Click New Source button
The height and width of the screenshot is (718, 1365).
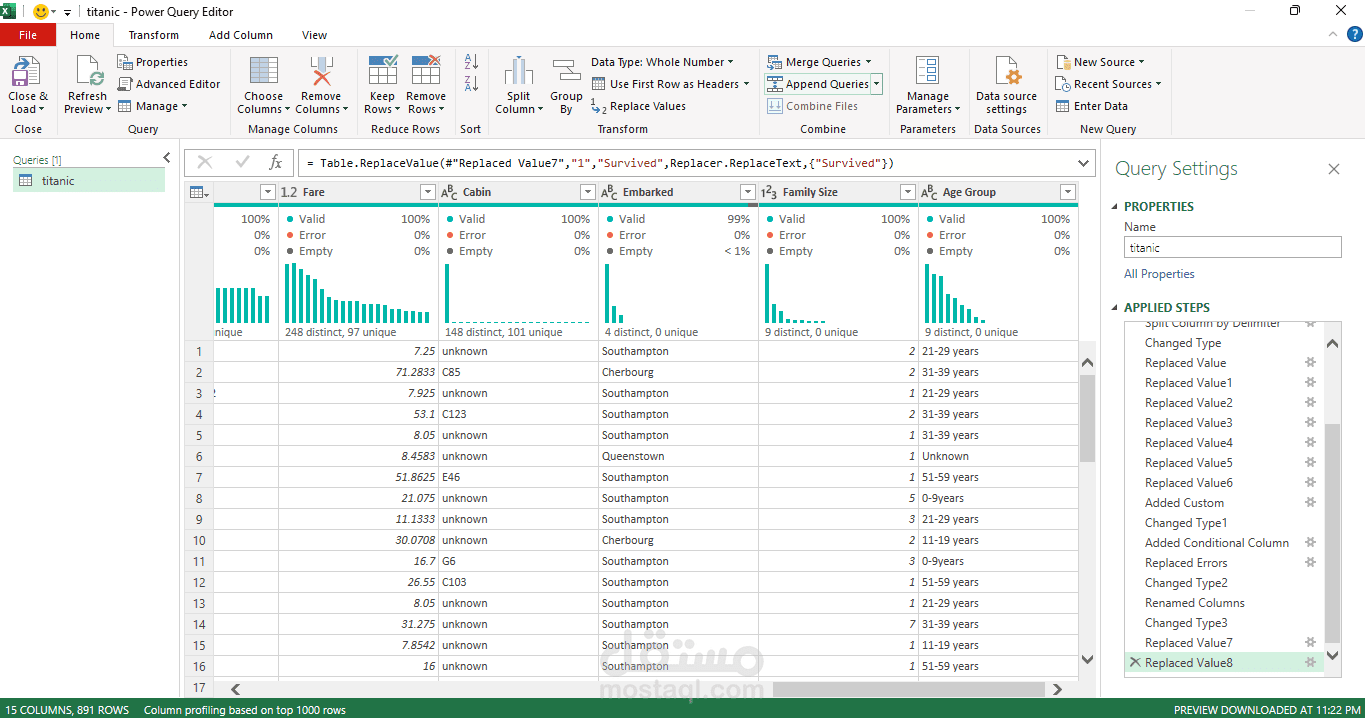1100,62
